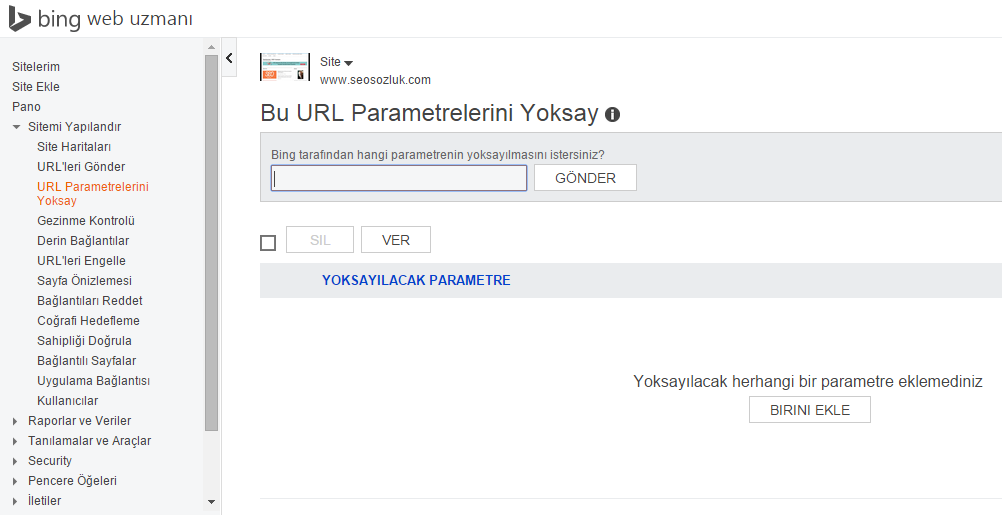Click the info icon beside page title
This screenshot has height=515, width=1002.
point(613,114)
